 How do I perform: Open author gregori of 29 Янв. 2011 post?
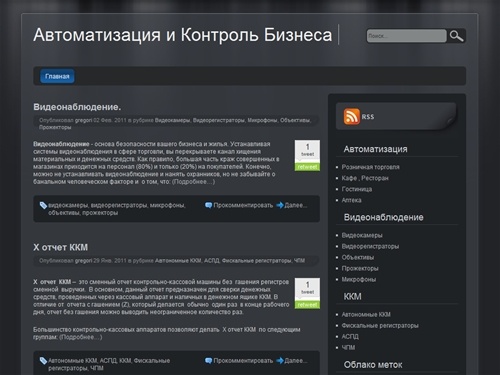[83, 261]
